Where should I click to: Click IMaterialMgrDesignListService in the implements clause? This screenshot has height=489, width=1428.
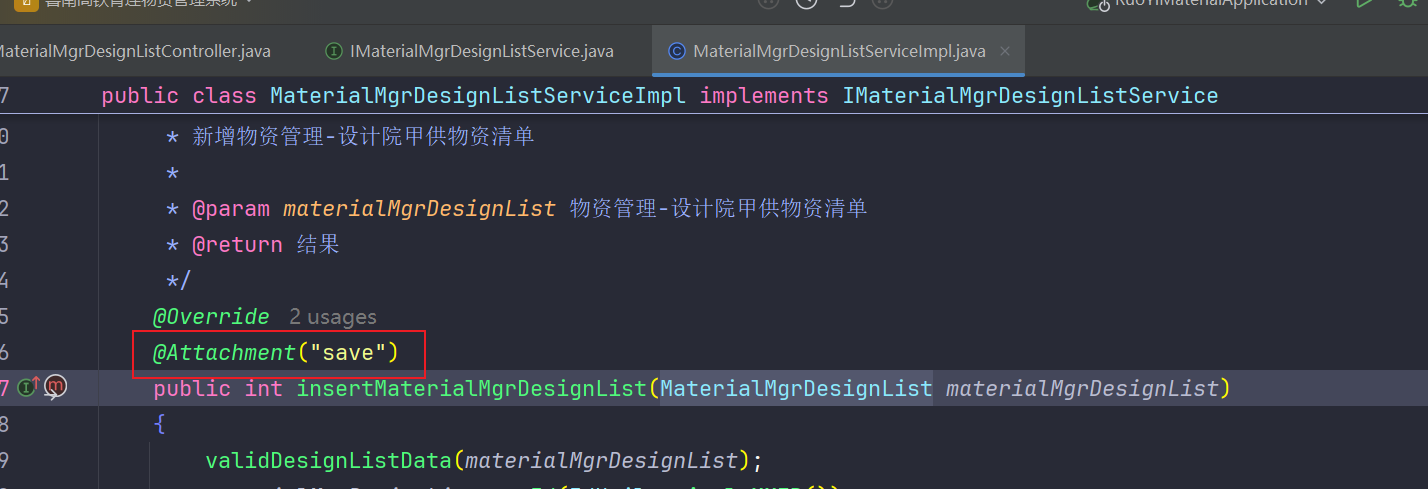point(1030,97)
